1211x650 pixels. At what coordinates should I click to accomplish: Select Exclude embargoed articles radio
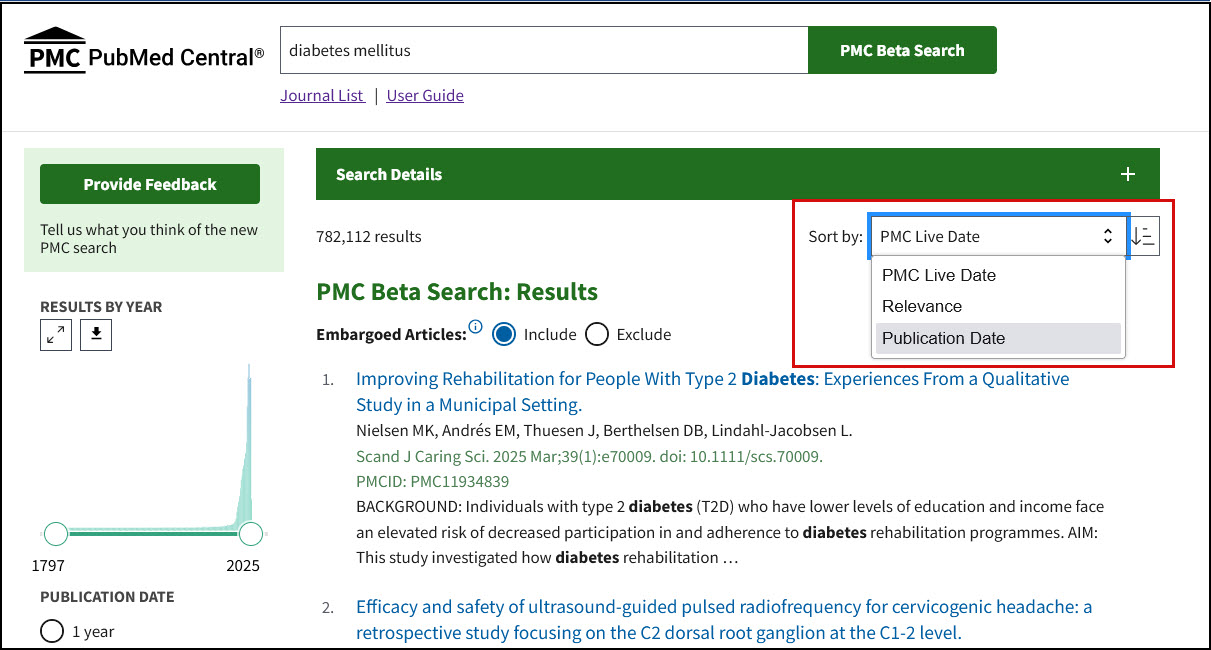pyautogui.click(x=597, y=334)
